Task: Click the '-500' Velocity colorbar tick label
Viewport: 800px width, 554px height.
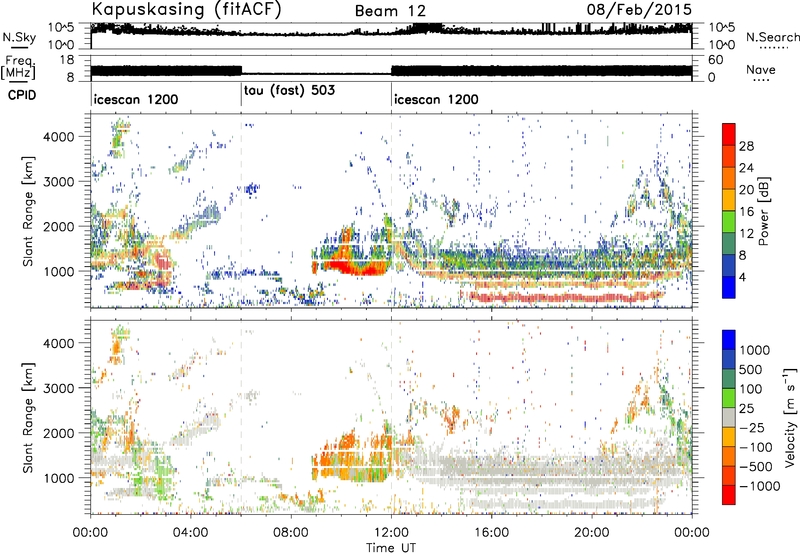Action: [756, 466]
